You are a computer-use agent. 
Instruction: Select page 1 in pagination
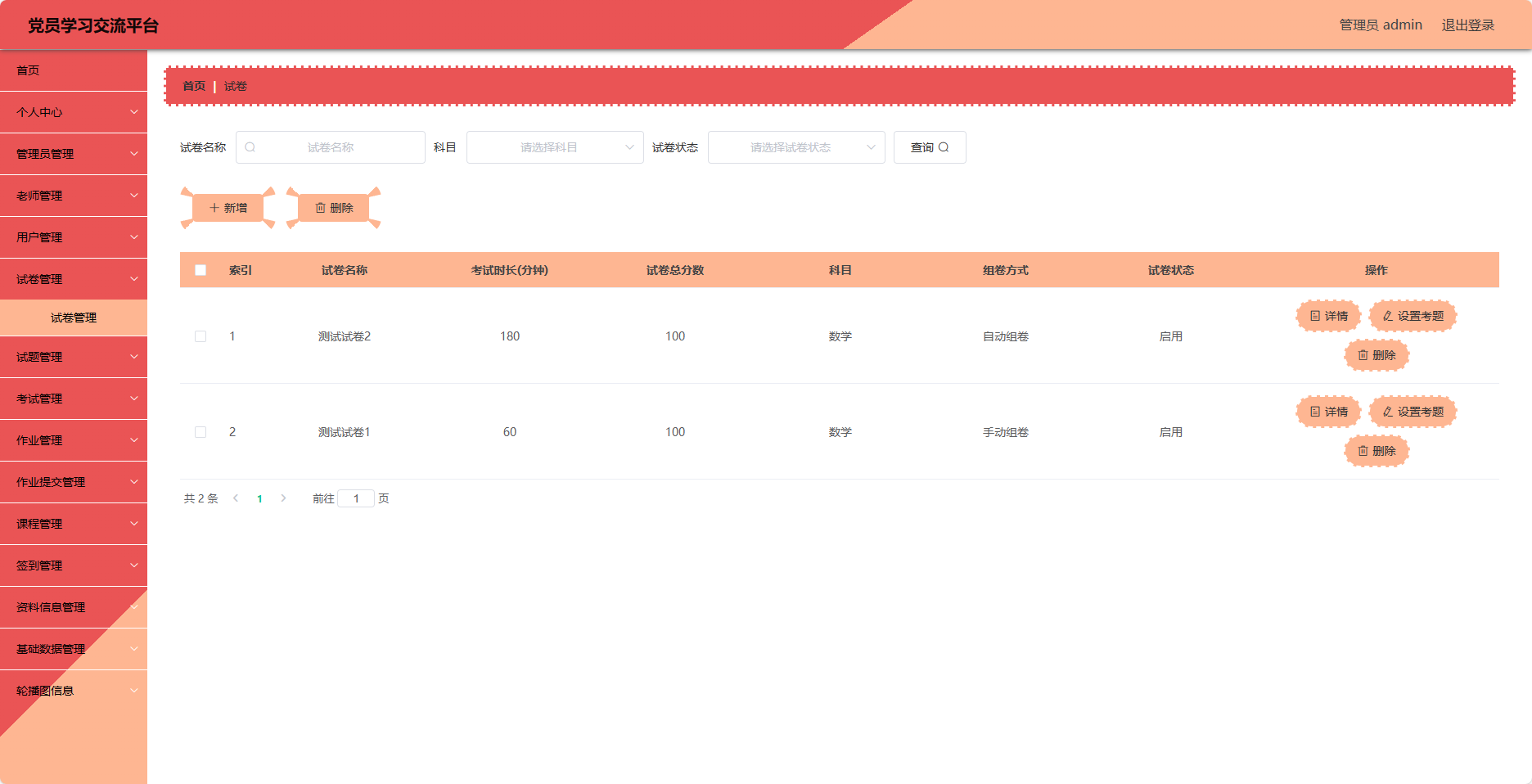pos(259,498)
